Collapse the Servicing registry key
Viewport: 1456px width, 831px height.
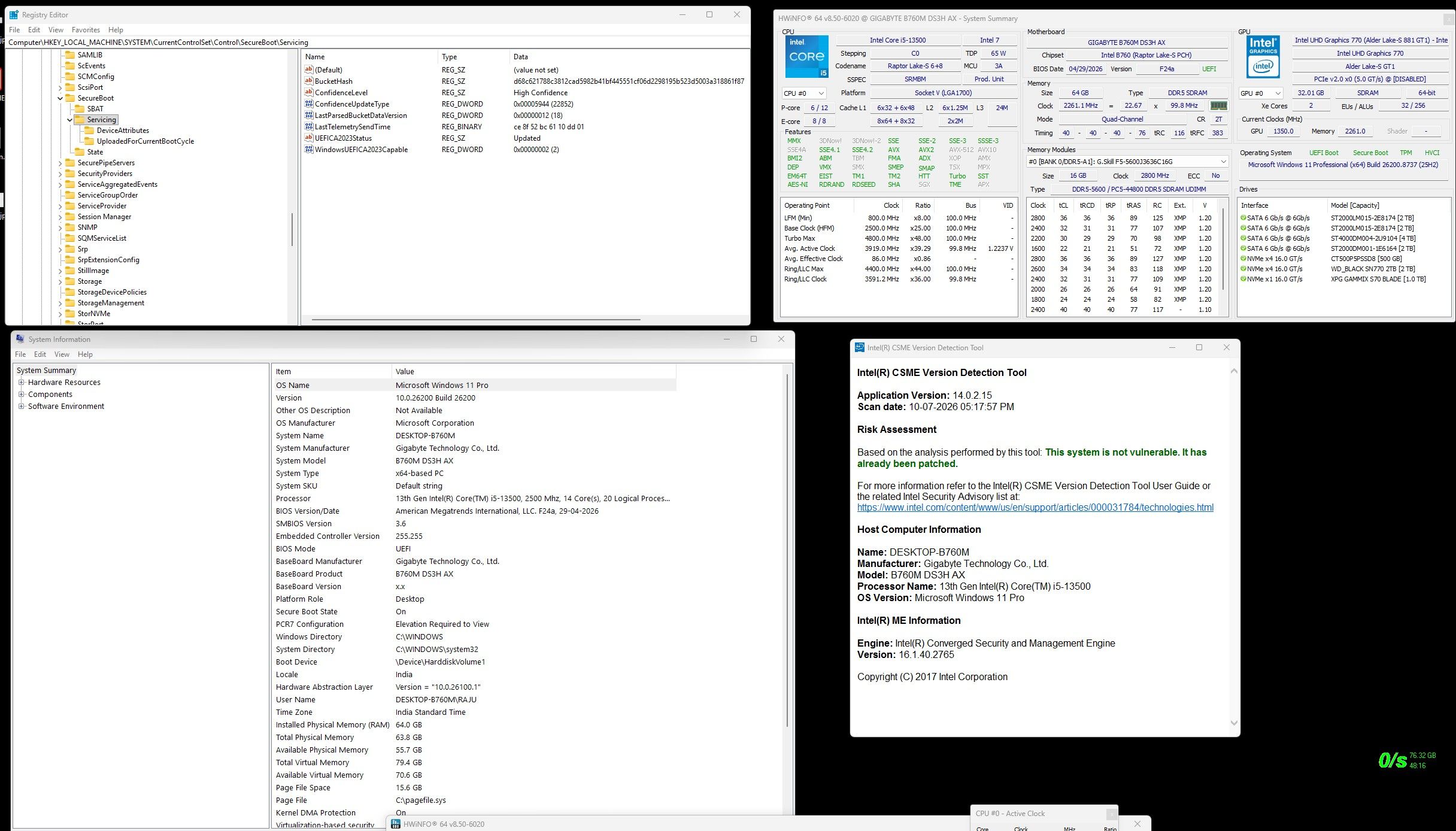point(69,120)
